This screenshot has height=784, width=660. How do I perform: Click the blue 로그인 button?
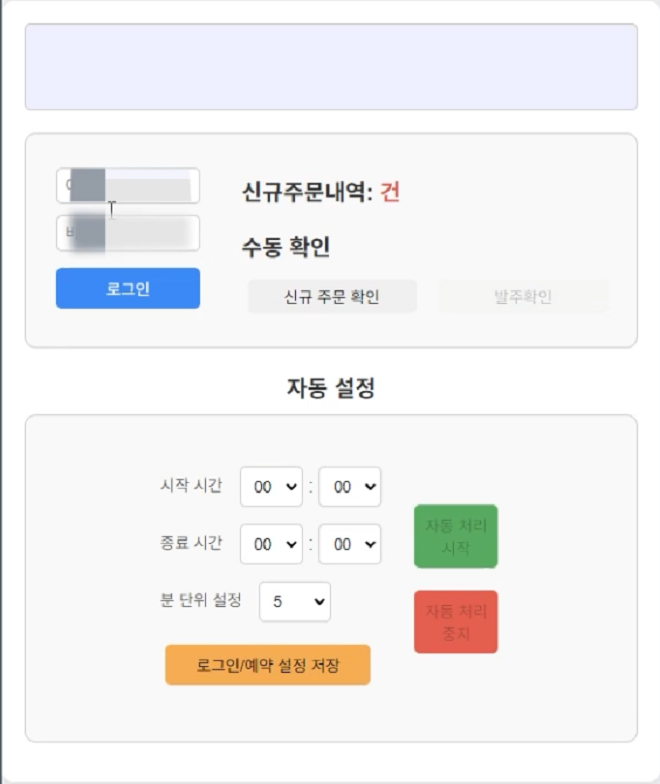(x=128, y=288)
